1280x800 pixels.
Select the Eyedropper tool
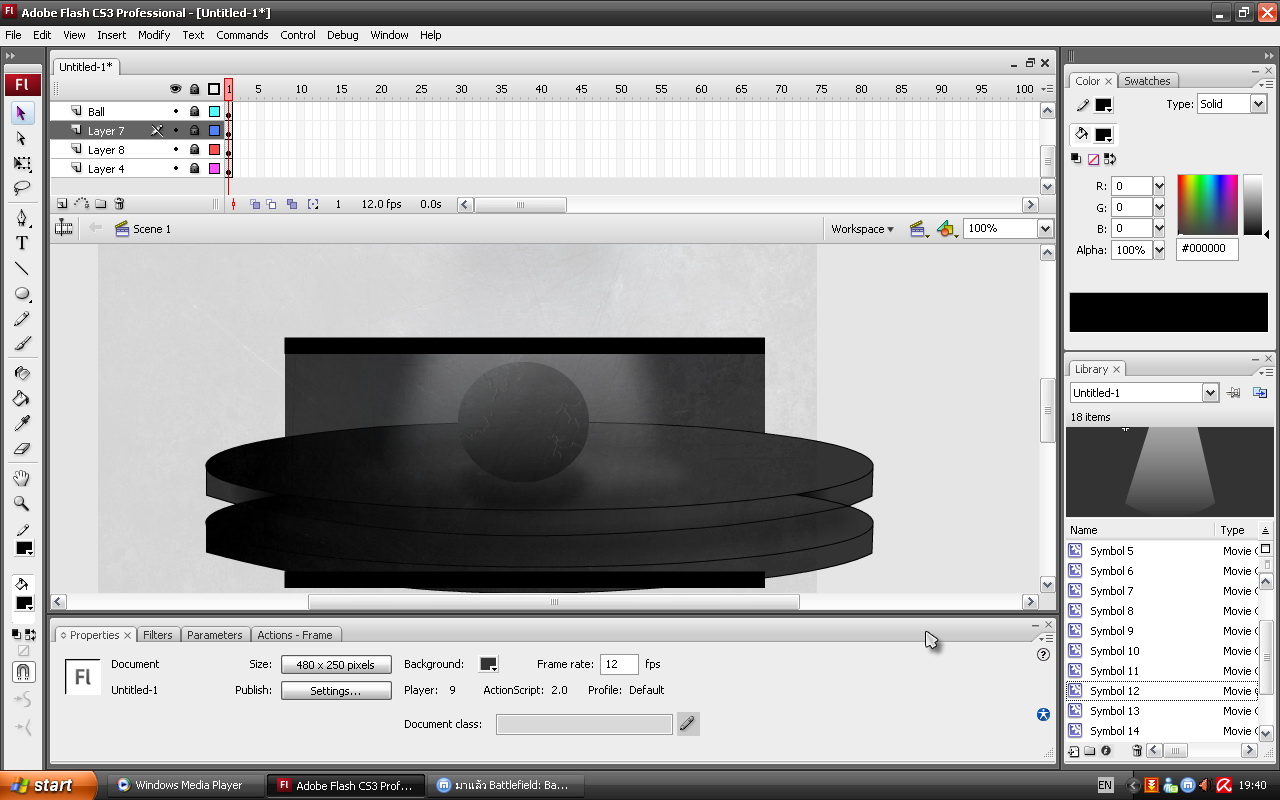[22, 423]
